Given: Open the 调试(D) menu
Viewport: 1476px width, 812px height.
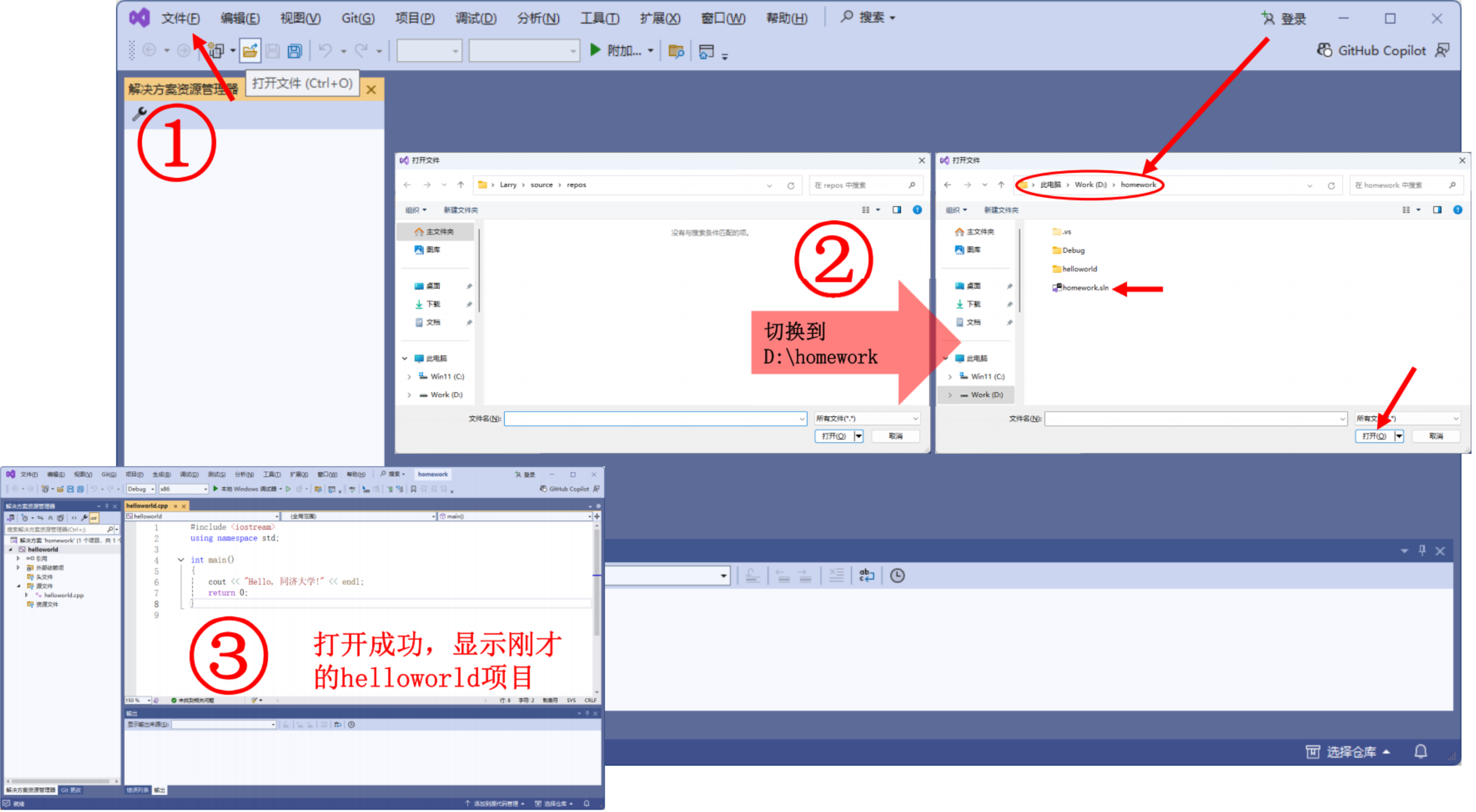Looking at the screenshot, I should click(476, 18).
